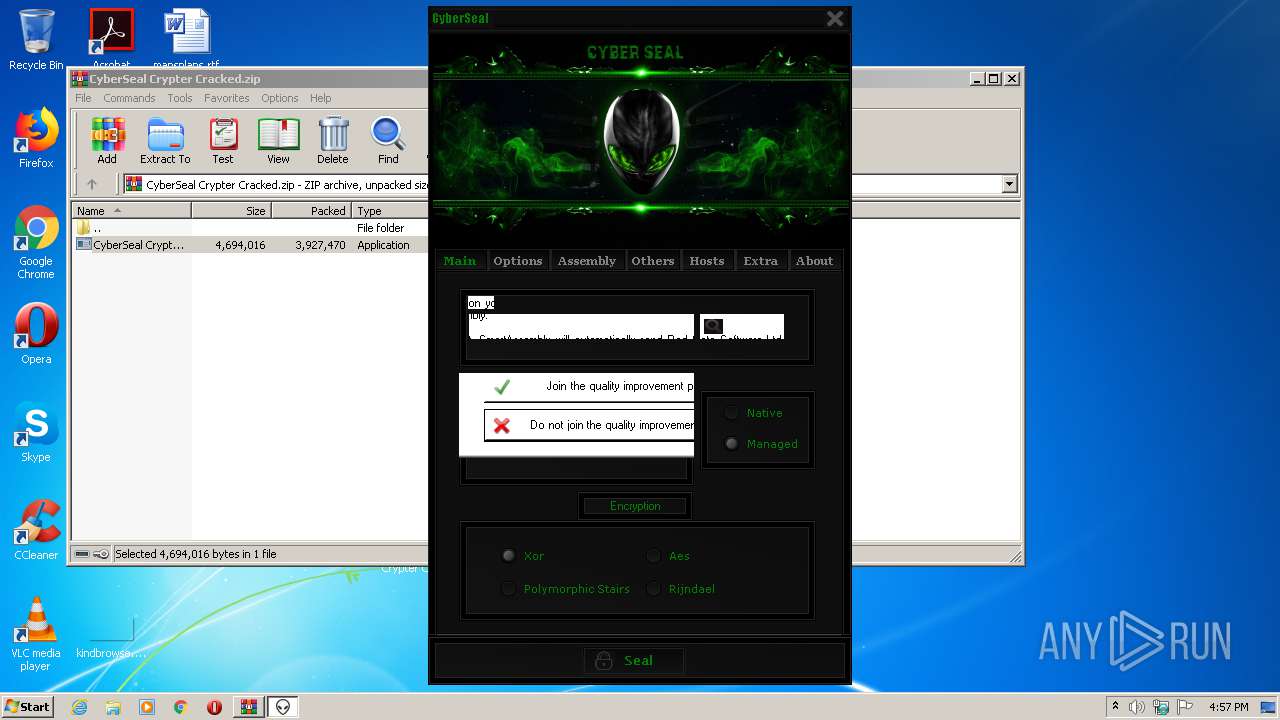The width and height of the screenshot is (1280, 720).
Task: Launch Skype from the desktop
Action: [36, 432]
